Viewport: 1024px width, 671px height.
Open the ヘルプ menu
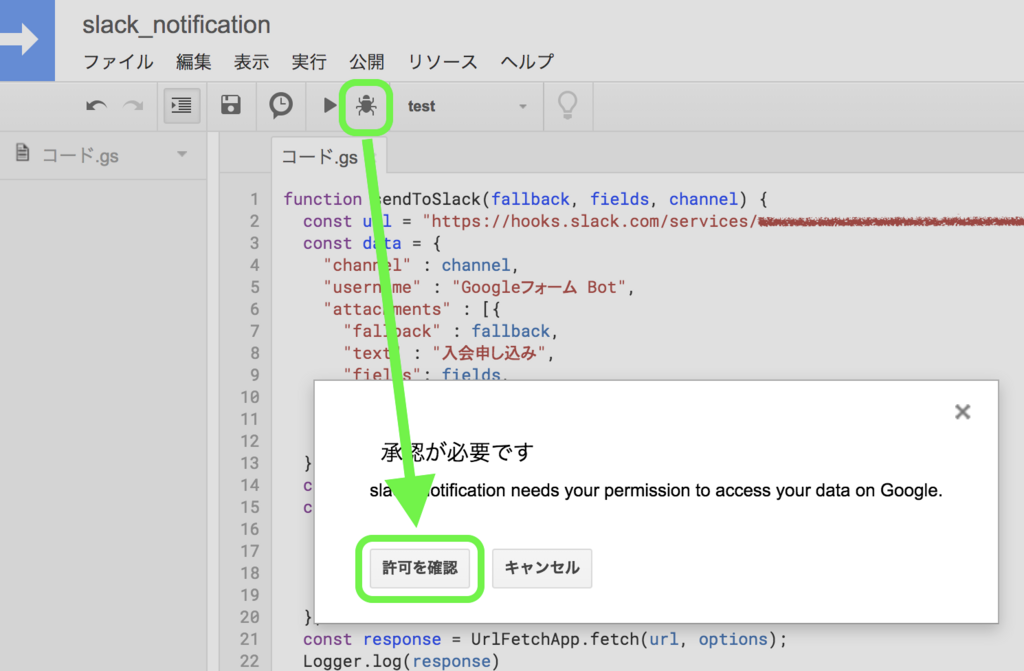[527, 61]
